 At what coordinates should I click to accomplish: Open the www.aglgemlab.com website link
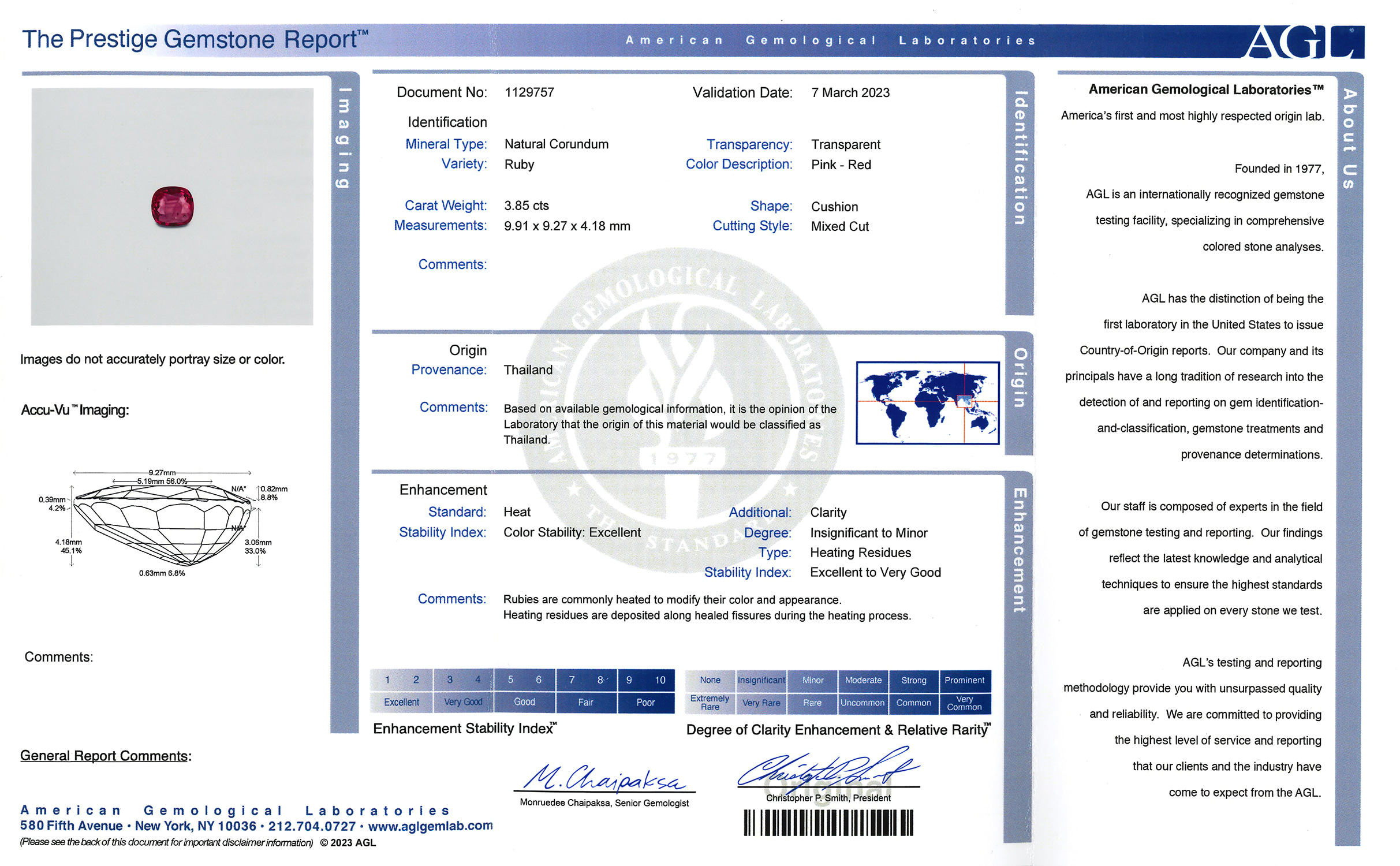coord(430,826)
